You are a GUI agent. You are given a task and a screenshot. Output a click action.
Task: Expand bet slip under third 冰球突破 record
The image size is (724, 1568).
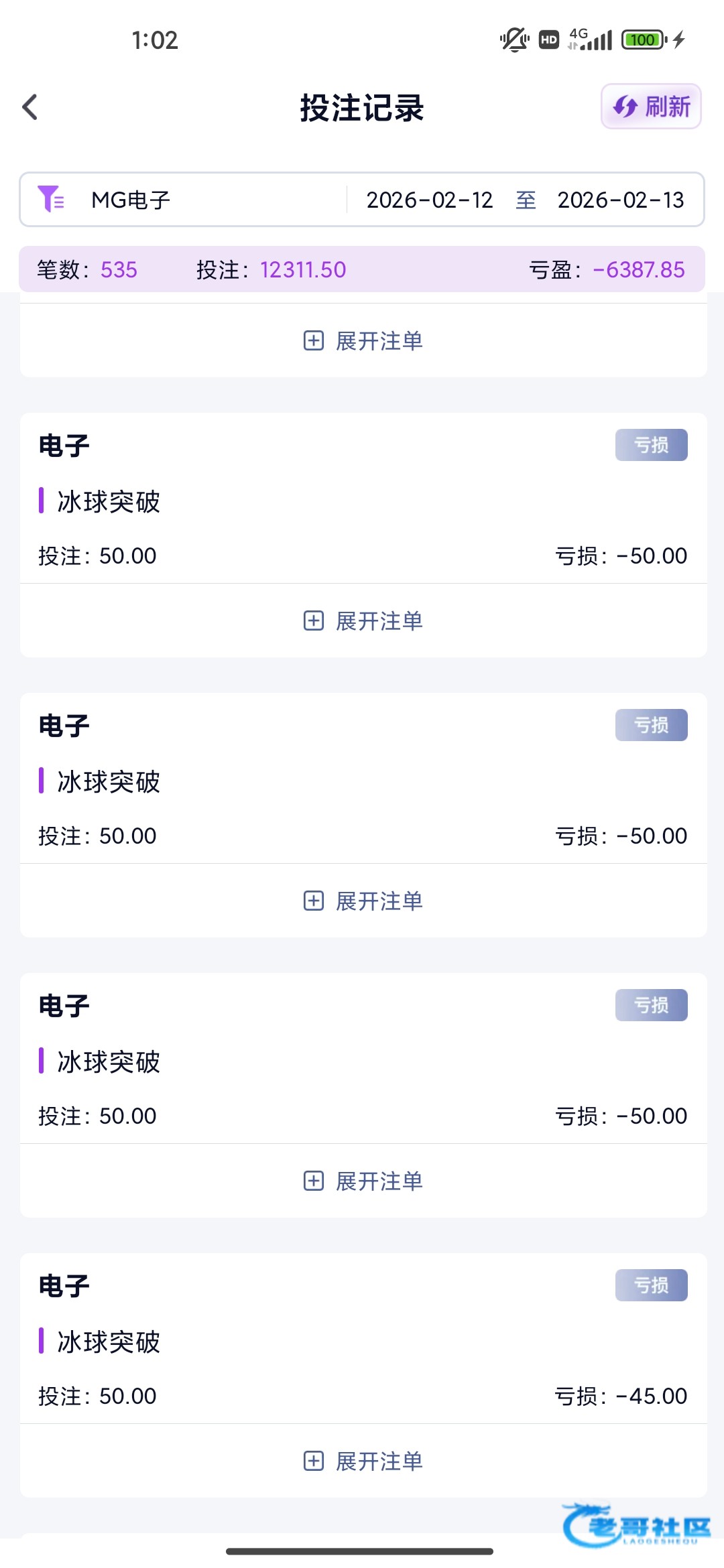(x=363, y=1181)
